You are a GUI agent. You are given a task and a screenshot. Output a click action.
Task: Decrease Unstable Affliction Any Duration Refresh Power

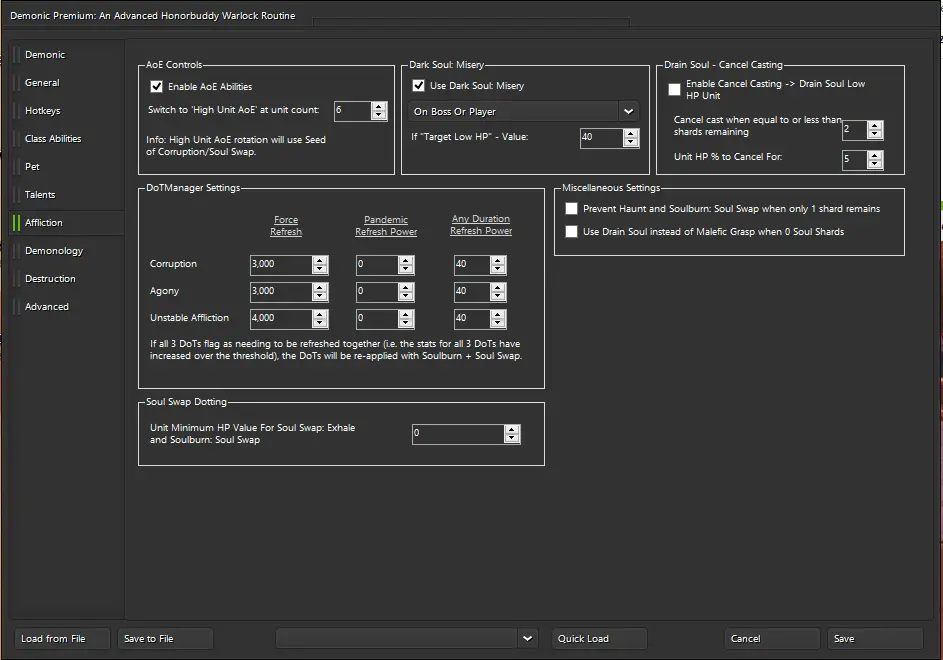point(497,322)
